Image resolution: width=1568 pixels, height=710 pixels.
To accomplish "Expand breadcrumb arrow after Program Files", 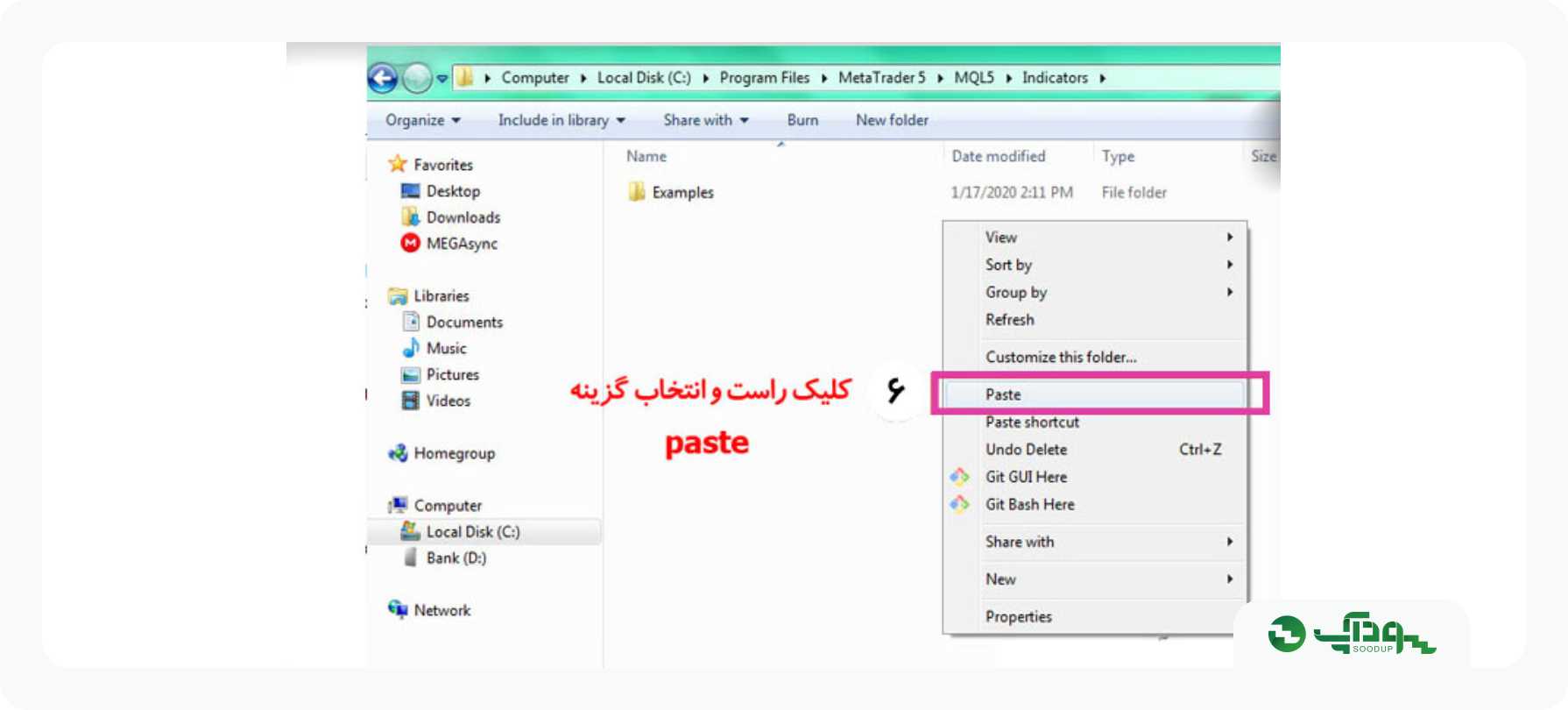I will (x=824, y=78).
